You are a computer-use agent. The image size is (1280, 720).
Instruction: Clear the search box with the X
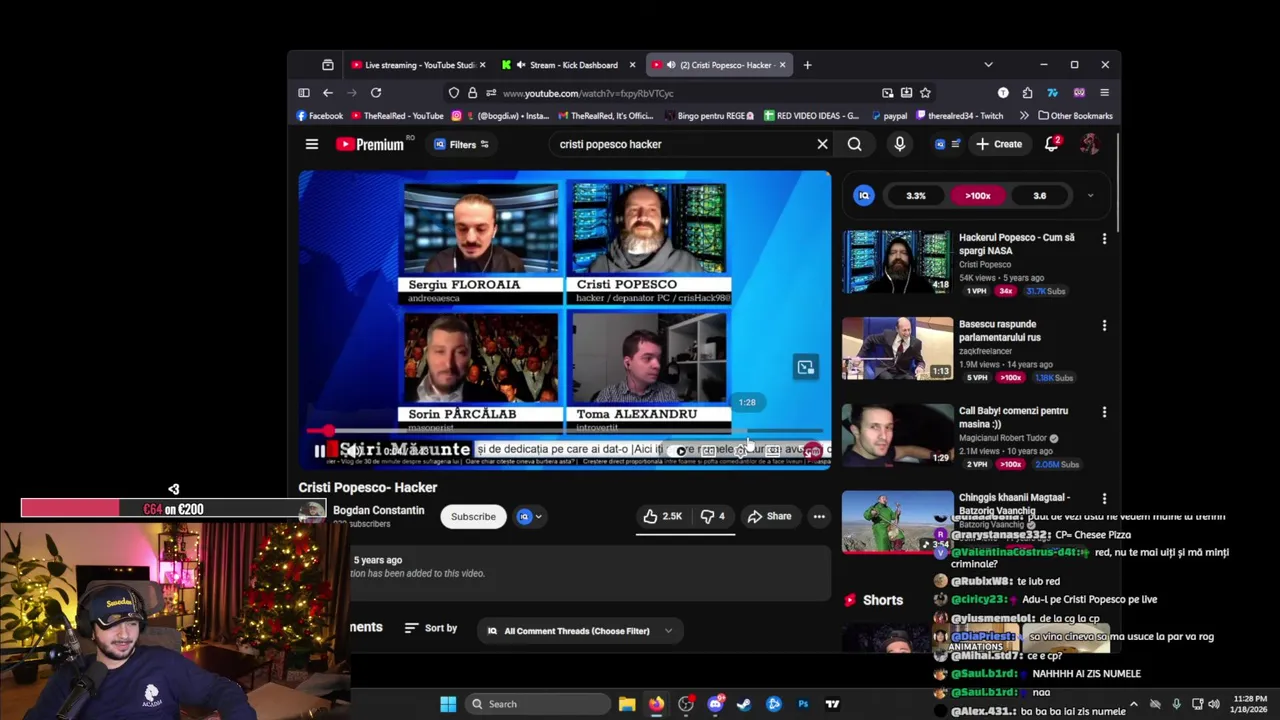coord(822,144)
